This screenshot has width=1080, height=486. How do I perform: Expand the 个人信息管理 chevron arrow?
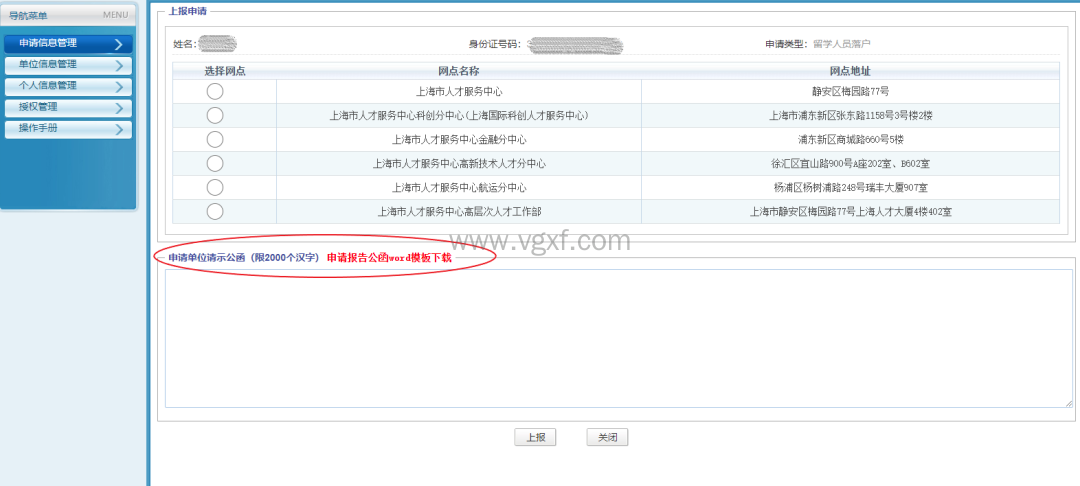119,87
